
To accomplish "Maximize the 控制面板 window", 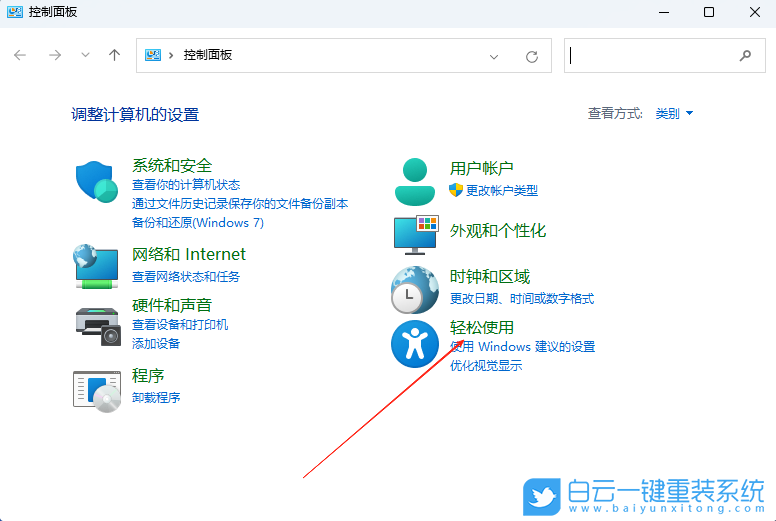I will point(709,12).
